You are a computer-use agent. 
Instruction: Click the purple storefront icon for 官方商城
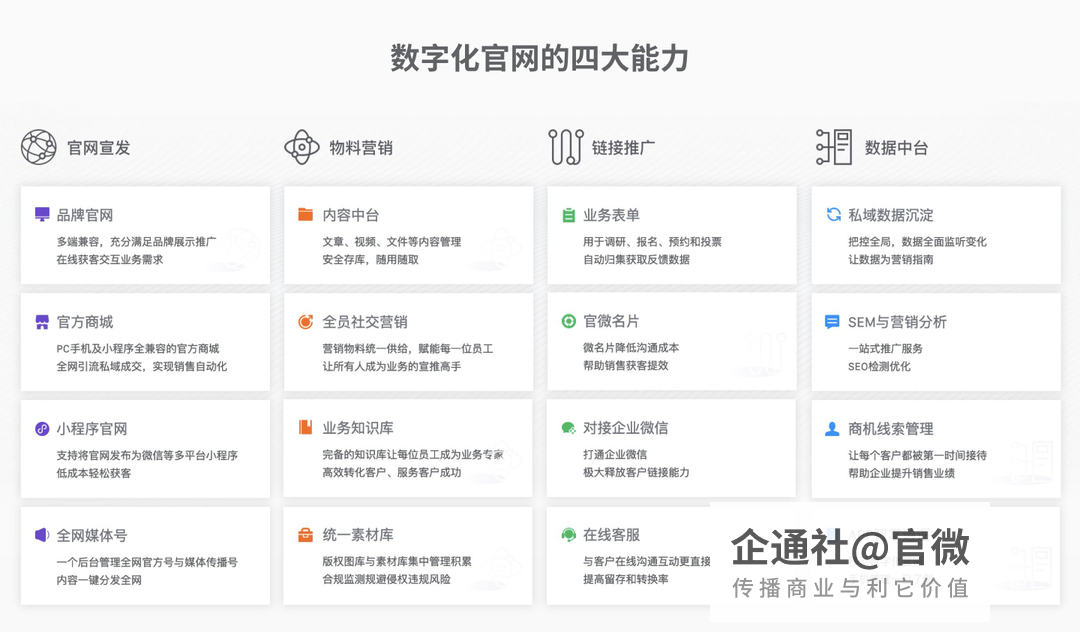(x=42, y=322)
